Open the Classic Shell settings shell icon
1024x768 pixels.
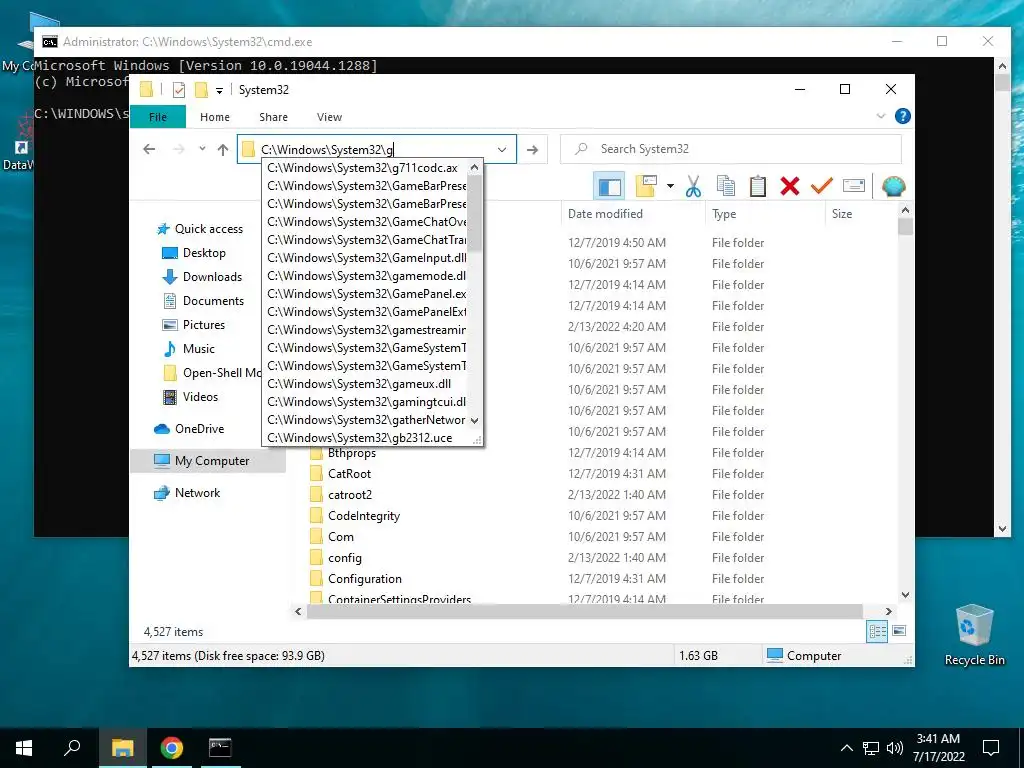893,187
